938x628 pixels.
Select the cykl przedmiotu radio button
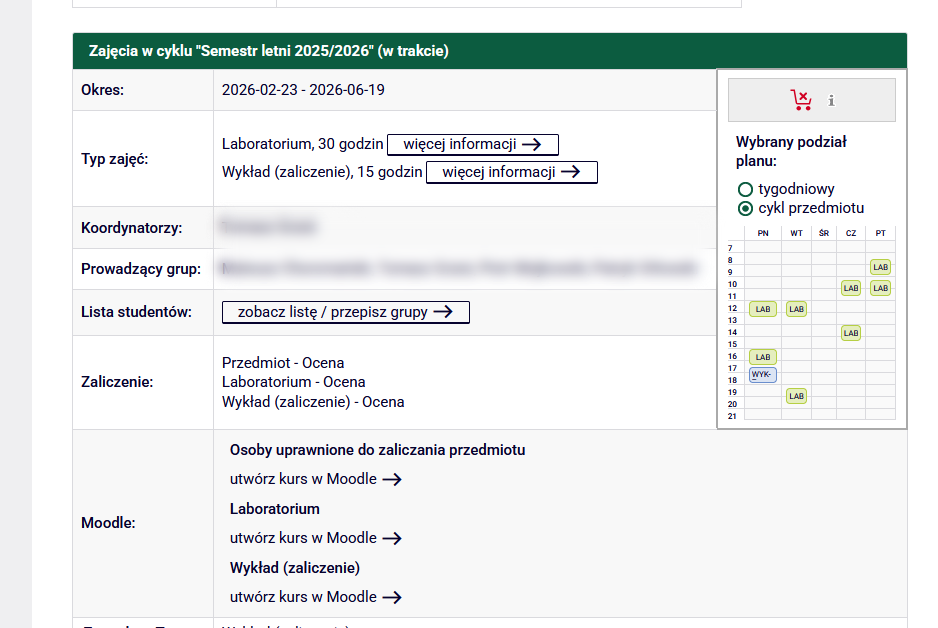[x=745, y=209]
